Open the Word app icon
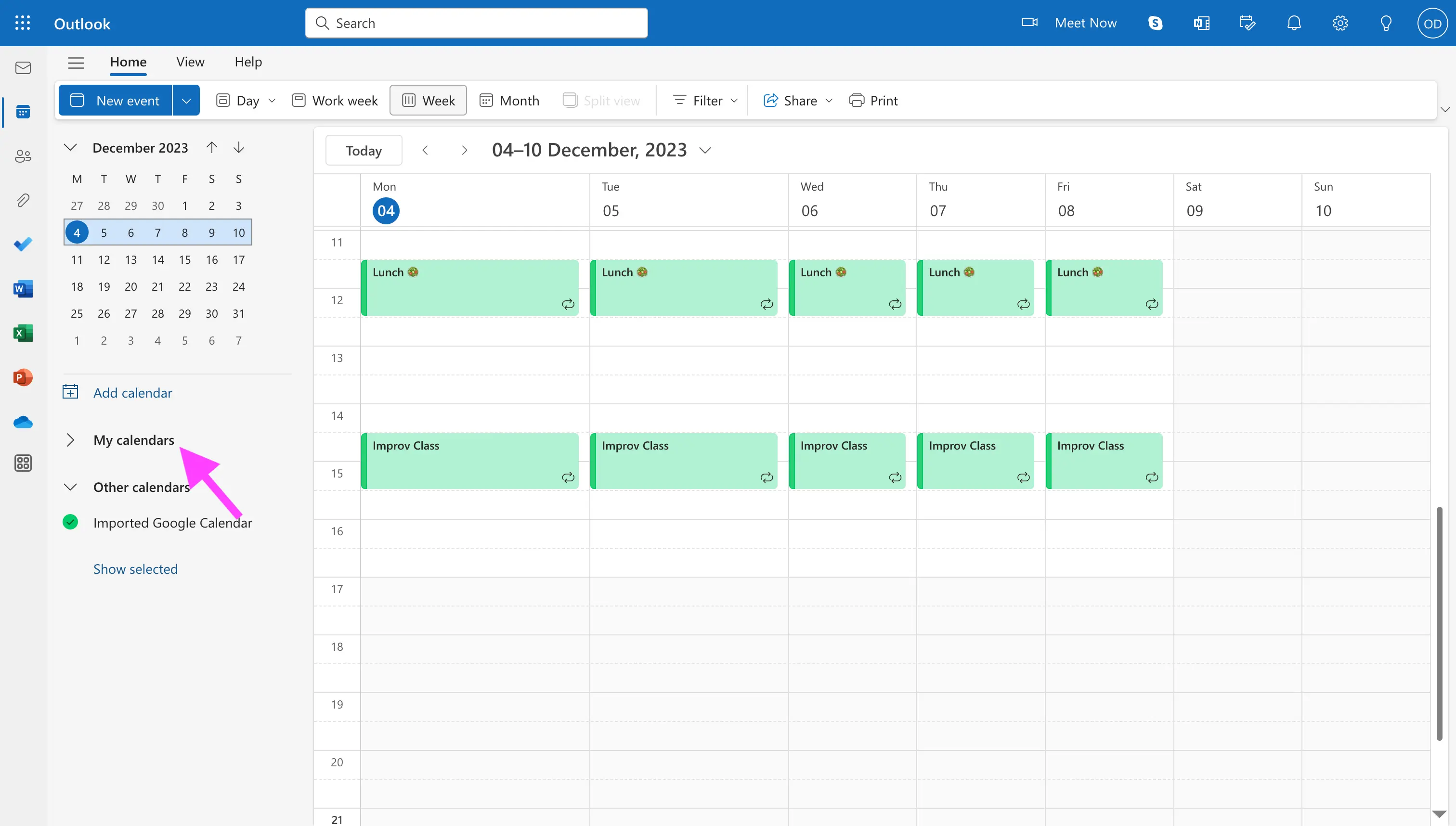Viewport: 1456px width, 826px height. click(23, 289)
